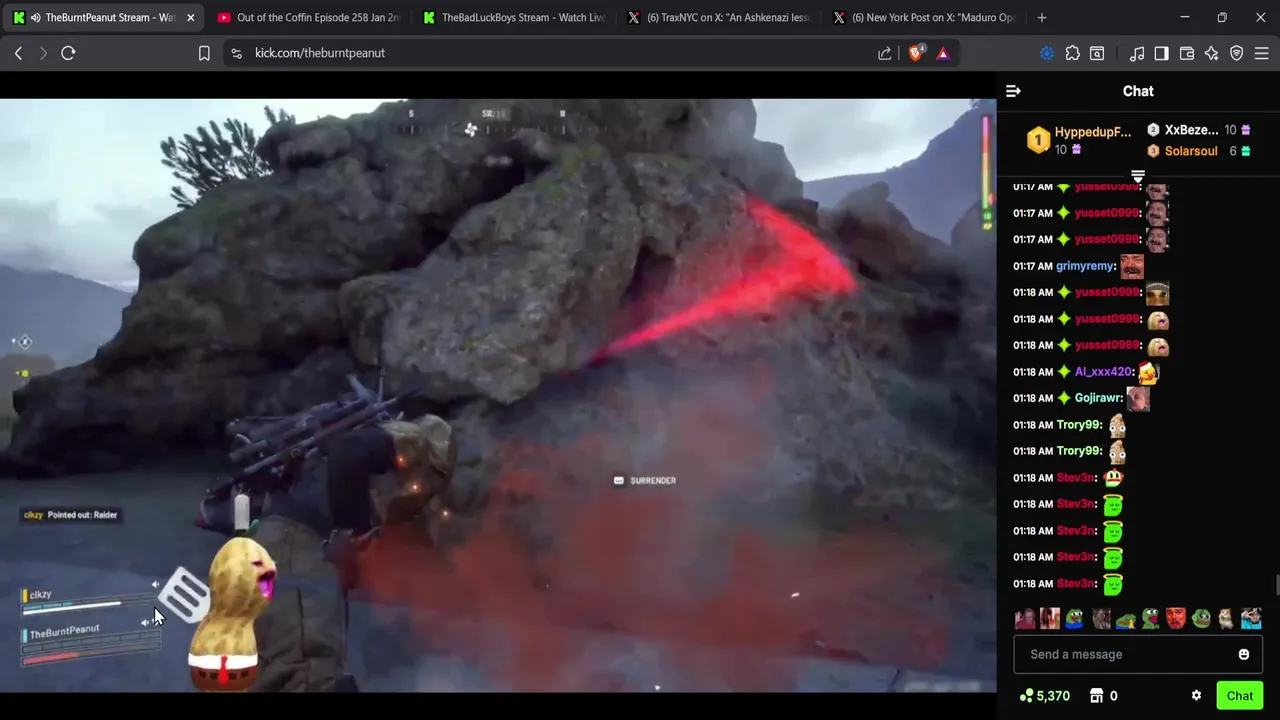Click the grimyremy username in chat
Image resolution: width=1280 pixels, height=720 pixels.
(1085, 266)
